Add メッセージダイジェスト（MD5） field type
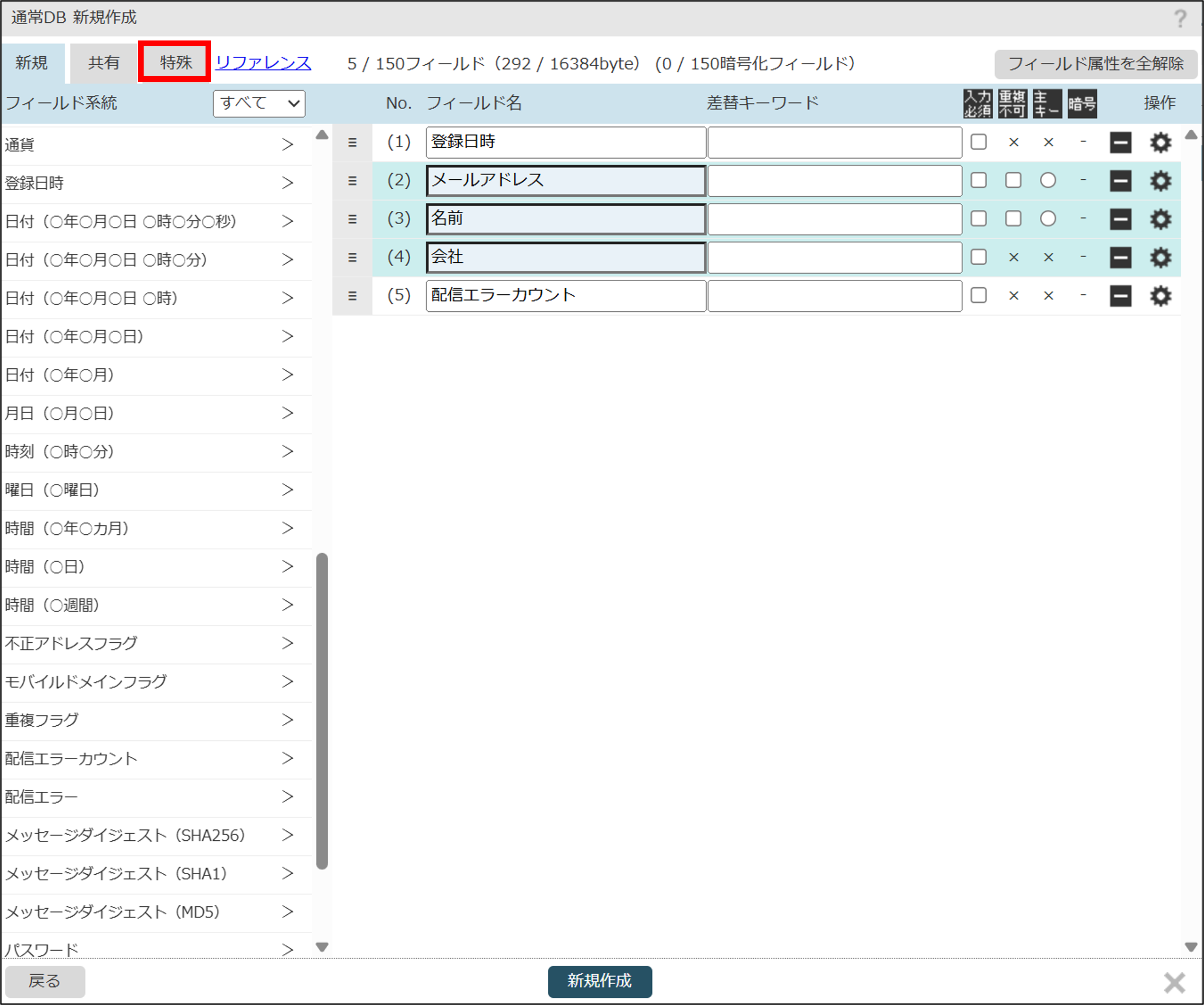1204x1005 pixels. (287, 912)
